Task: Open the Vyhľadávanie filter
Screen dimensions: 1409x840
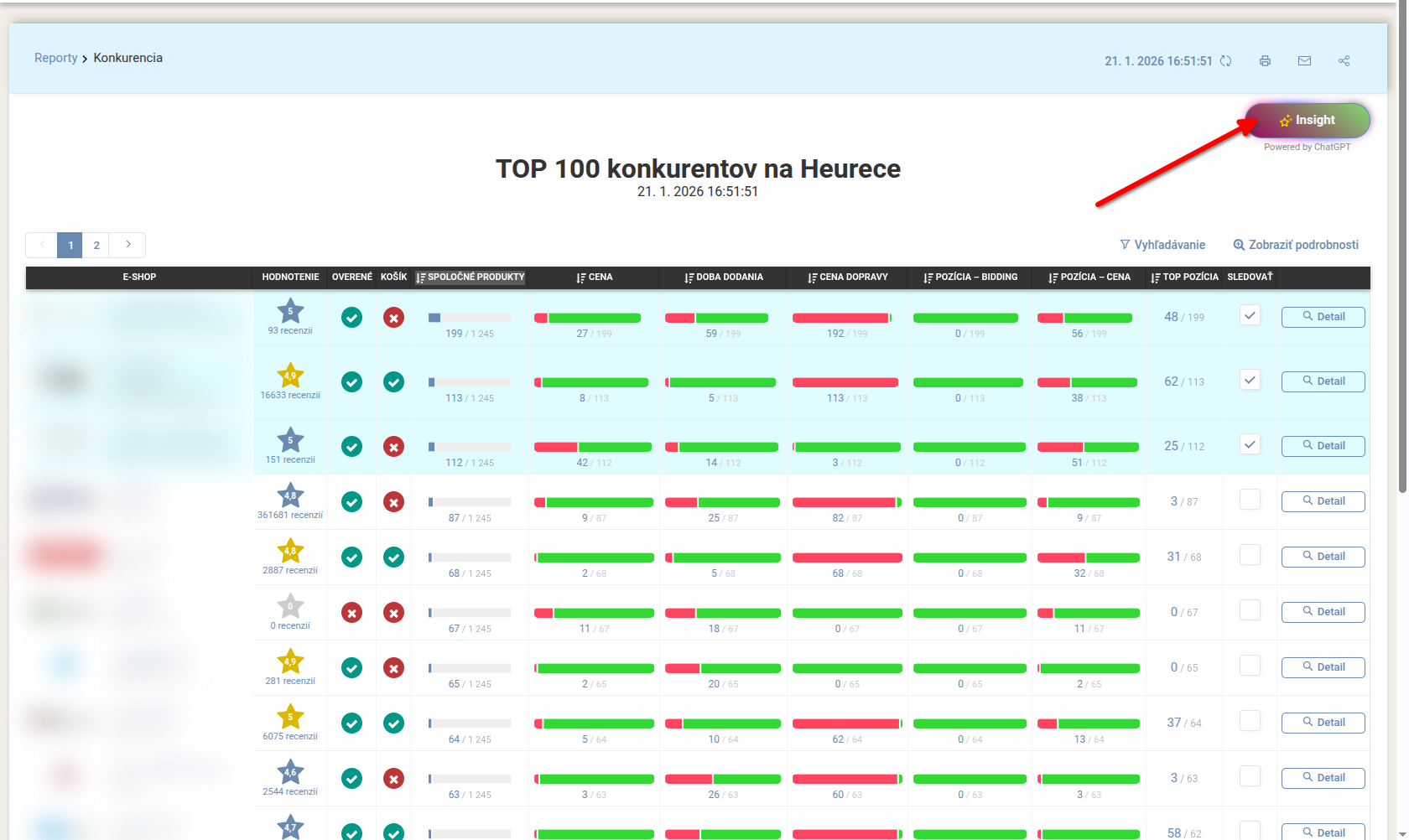Action: click(1162, 245)
